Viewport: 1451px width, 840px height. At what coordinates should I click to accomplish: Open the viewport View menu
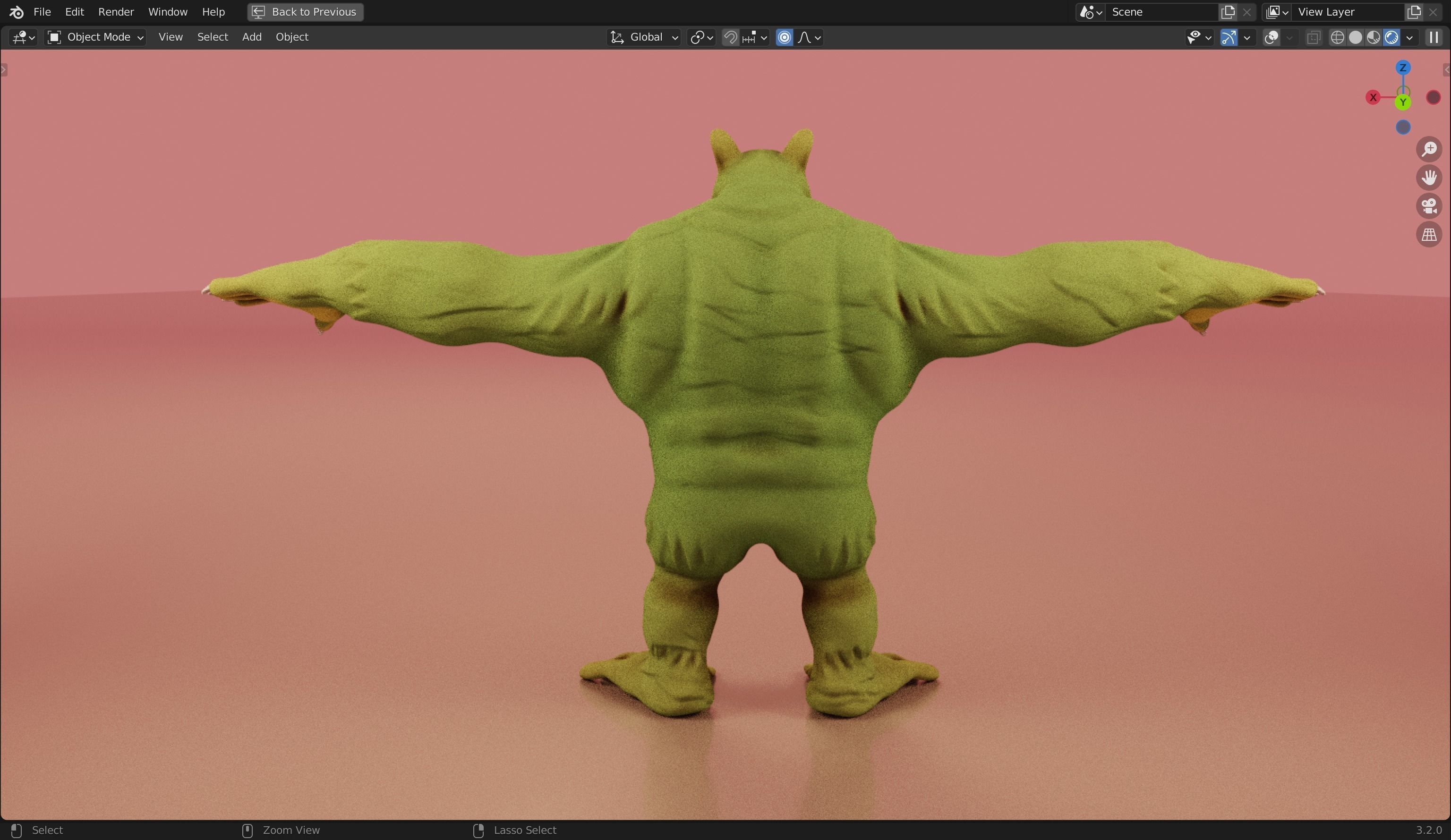click(171, 37)
